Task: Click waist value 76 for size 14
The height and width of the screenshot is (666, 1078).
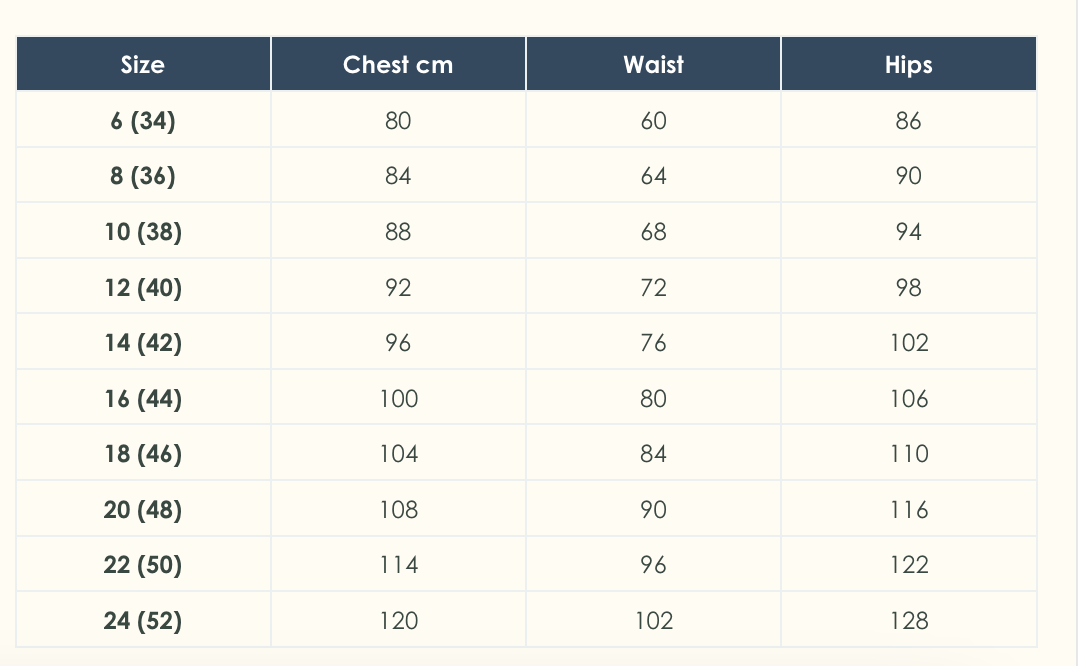Action: pyautogui.click(x=653, y=343)
